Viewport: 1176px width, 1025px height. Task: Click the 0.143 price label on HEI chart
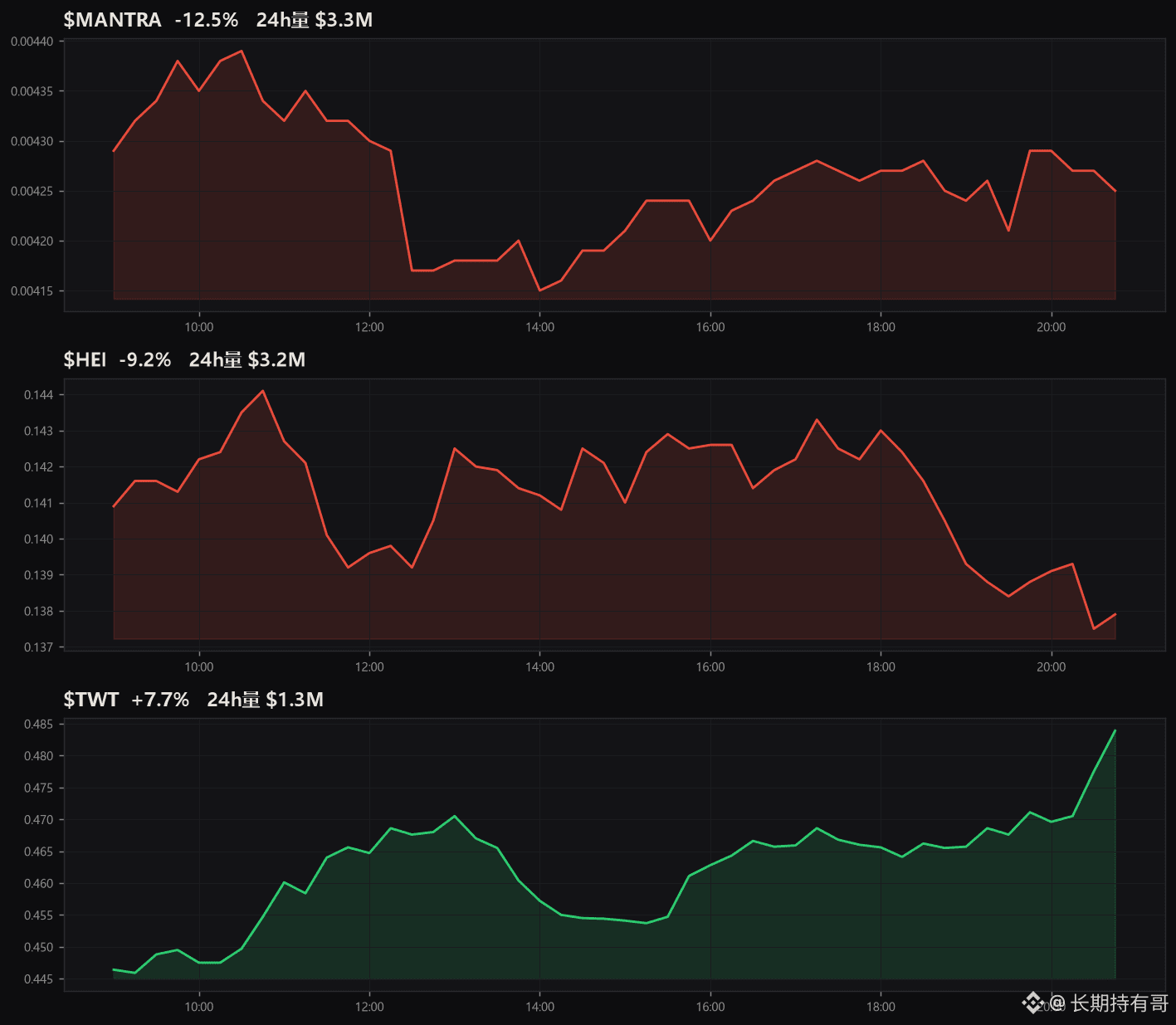pos(38,432)
